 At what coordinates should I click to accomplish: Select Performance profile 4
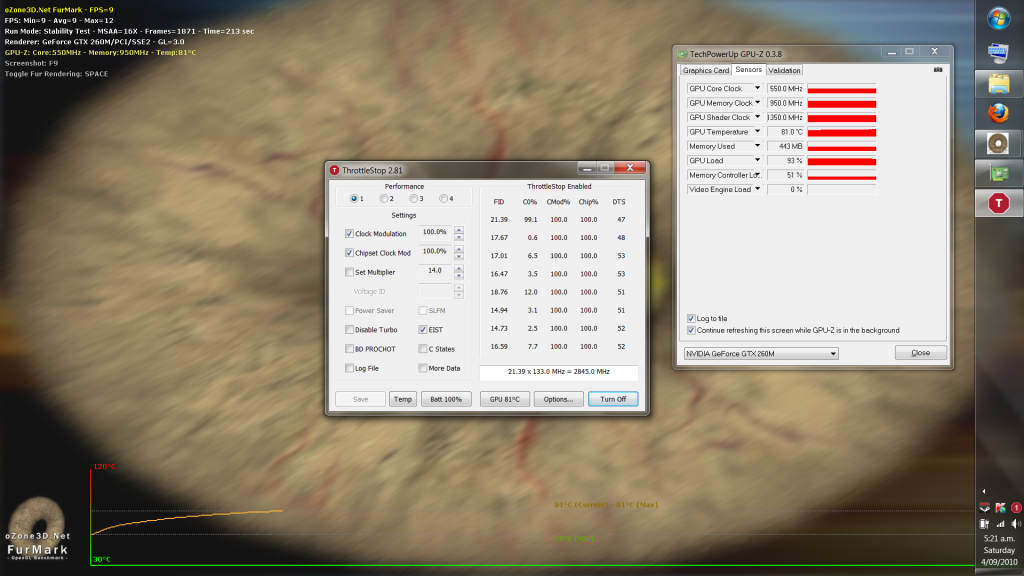(443, 199)
